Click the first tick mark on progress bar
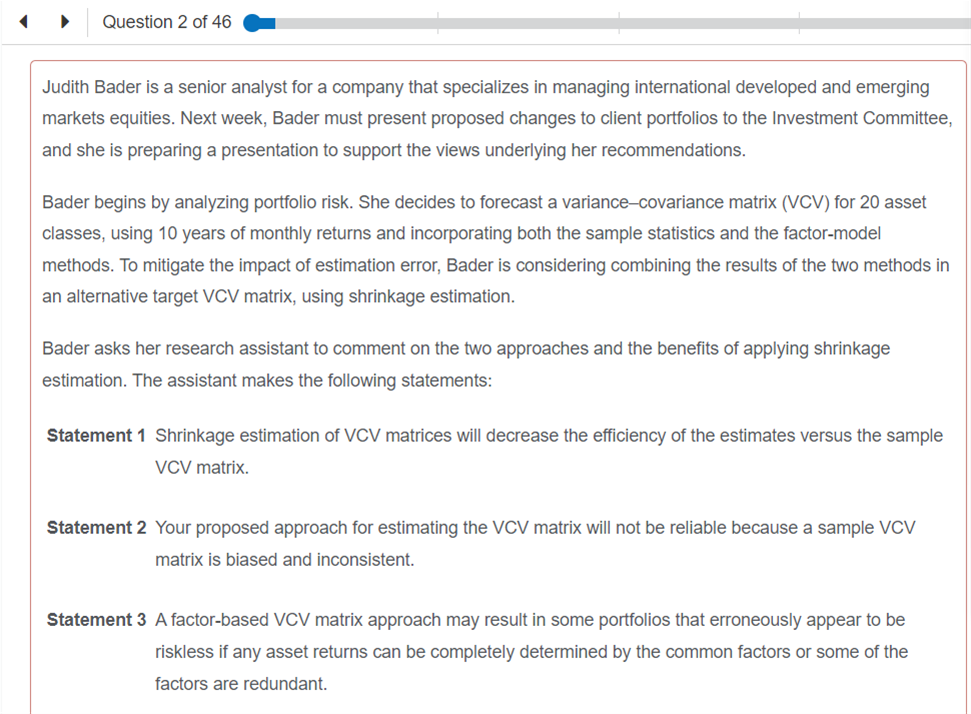971x714 pixels. coord(438,23)
